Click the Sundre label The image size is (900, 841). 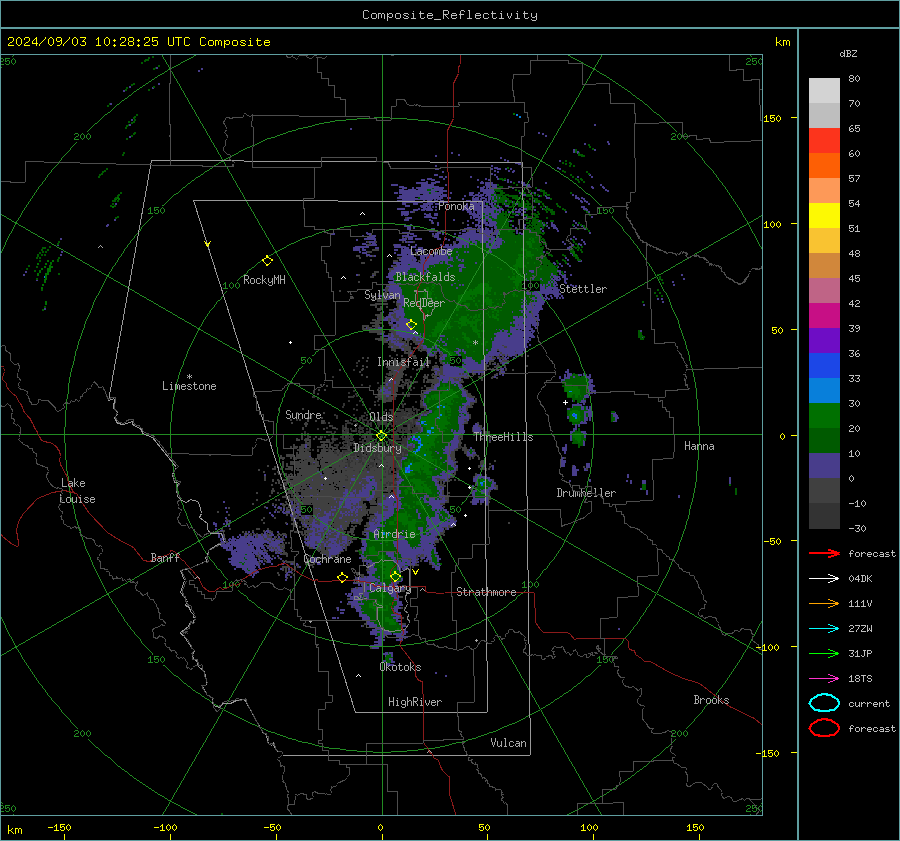tap(303, 414)
